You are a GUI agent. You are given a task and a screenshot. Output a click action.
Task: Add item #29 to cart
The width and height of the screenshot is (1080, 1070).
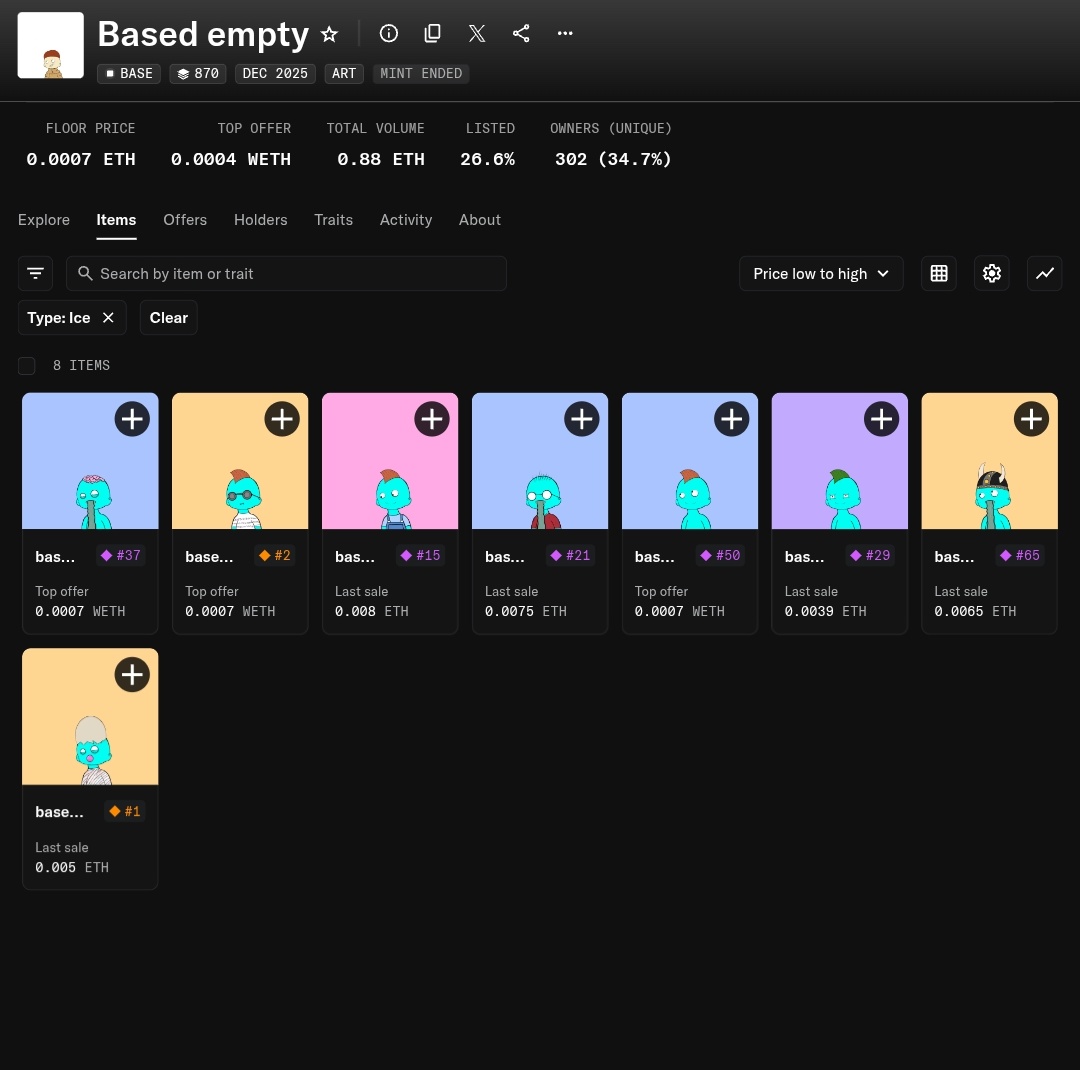coord(882,419)
